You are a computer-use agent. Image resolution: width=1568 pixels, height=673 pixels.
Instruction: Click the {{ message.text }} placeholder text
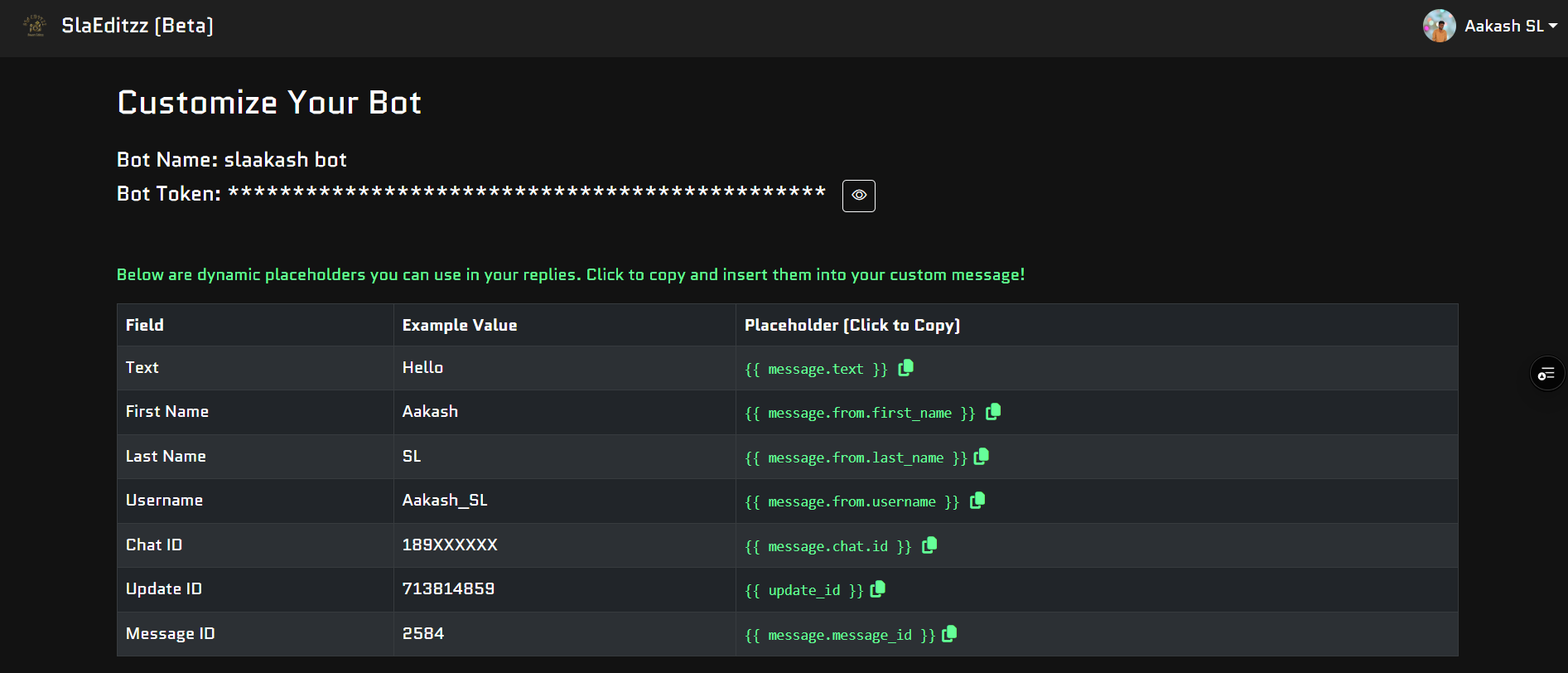point(816,369)
